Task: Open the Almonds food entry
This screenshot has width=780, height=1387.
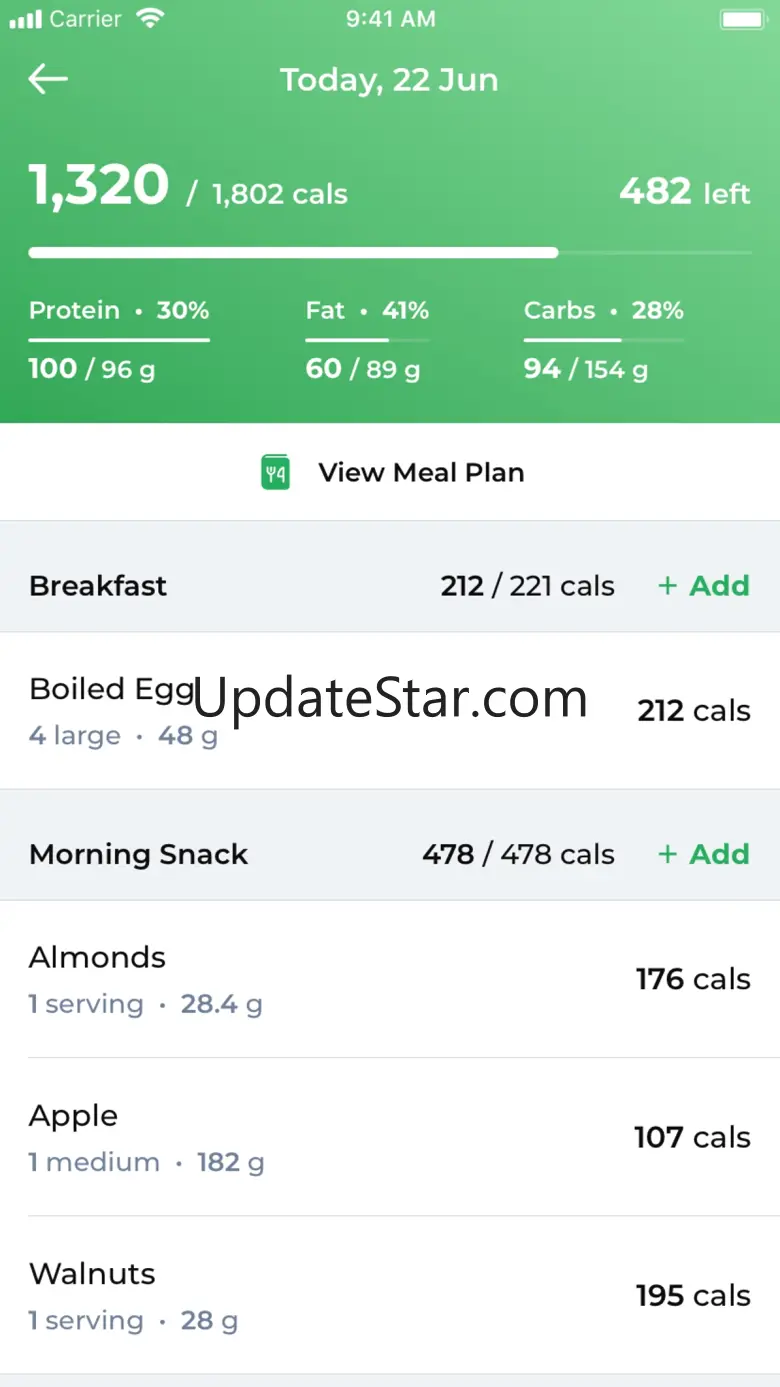Action: (390, 979)
